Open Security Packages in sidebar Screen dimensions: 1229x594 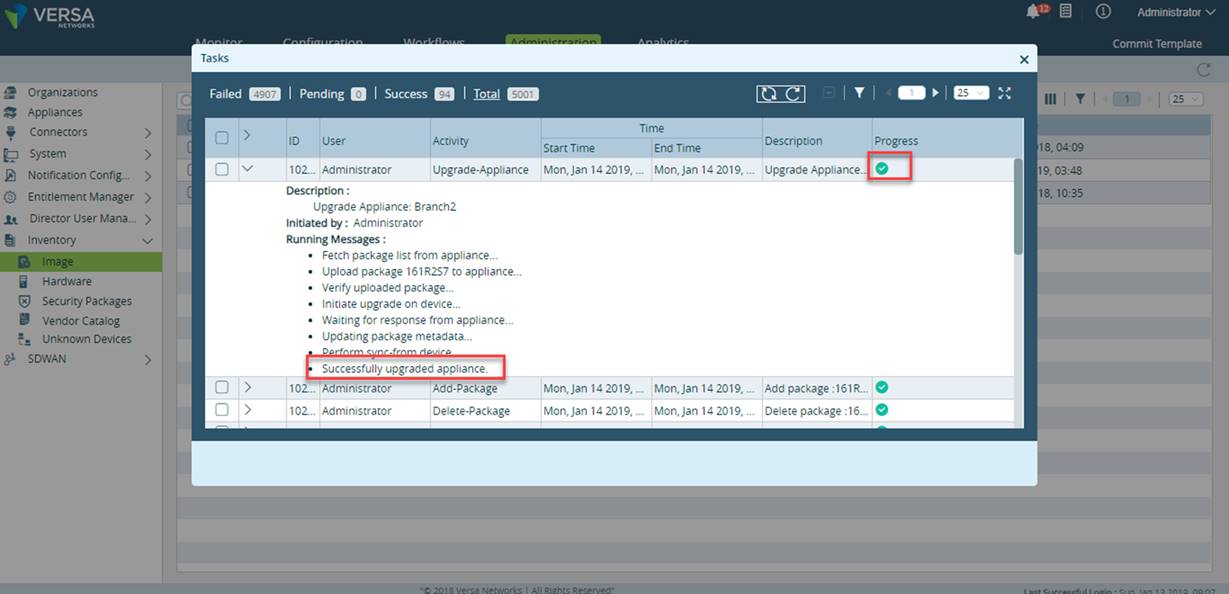click(86, 301)
